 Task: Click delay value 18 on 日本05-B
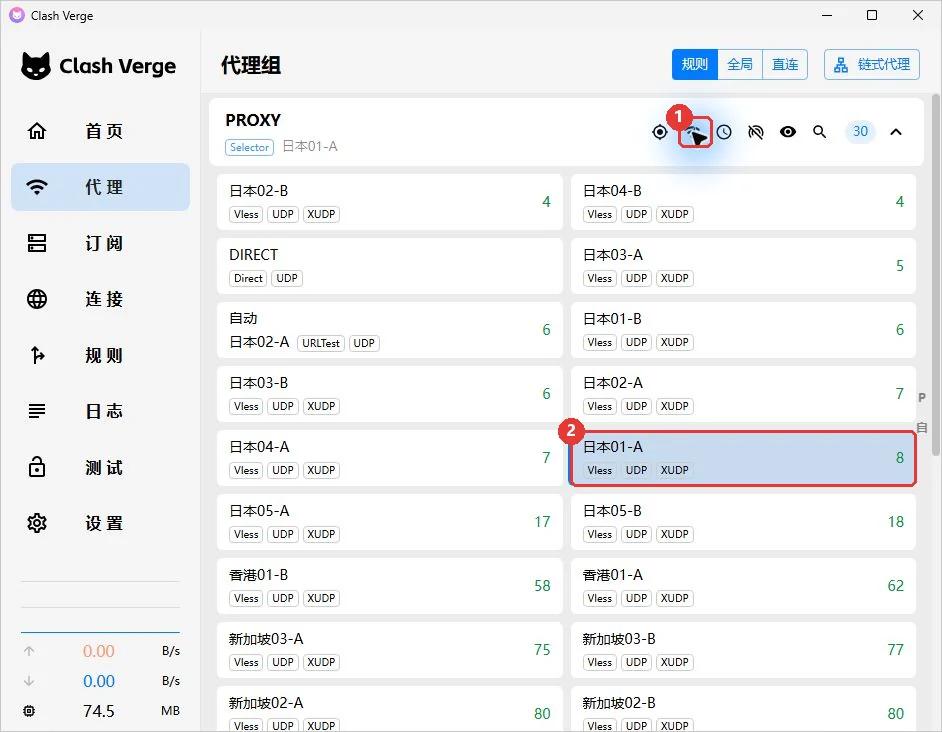(895, 522)
